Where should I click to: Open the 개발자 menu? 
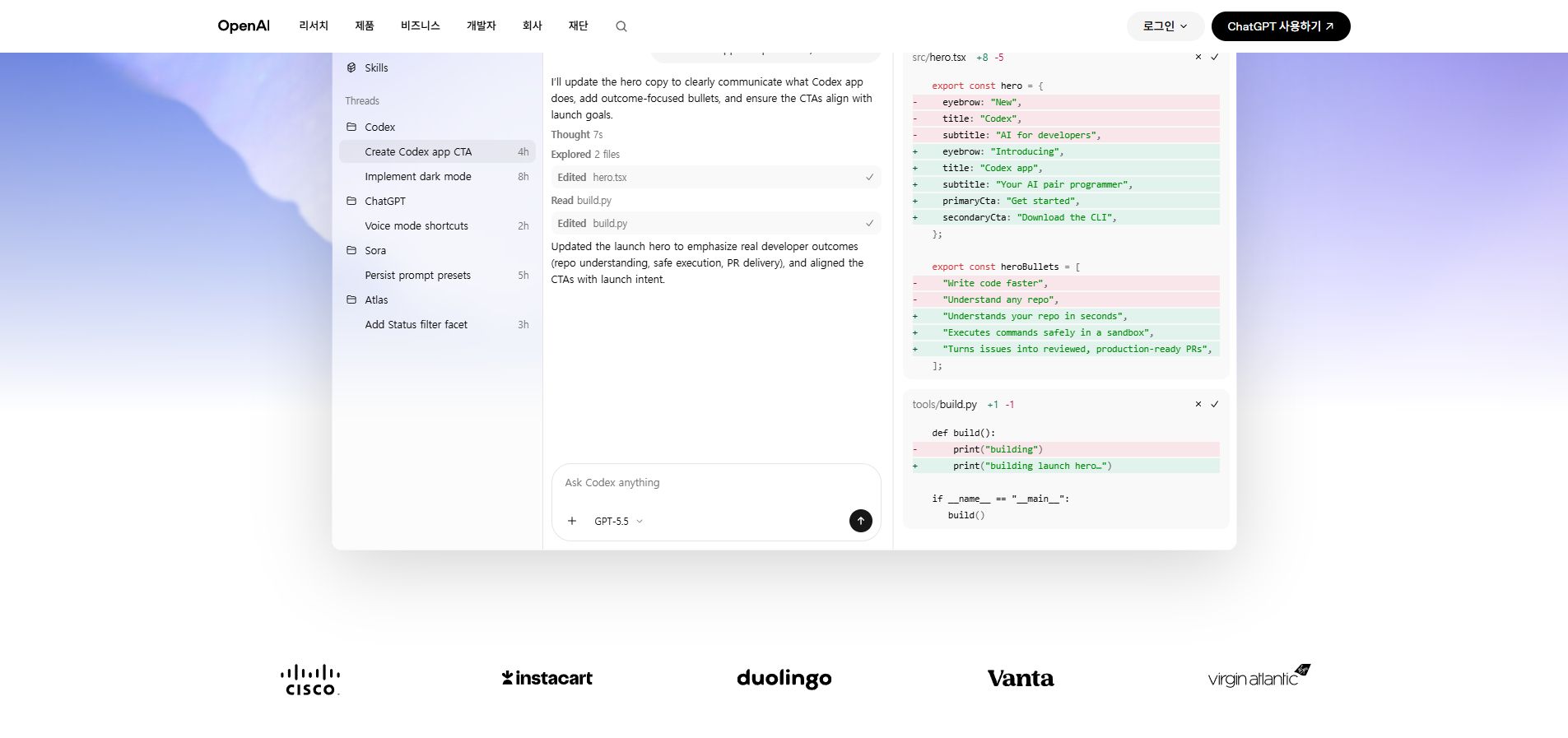[x=482, y=26]
